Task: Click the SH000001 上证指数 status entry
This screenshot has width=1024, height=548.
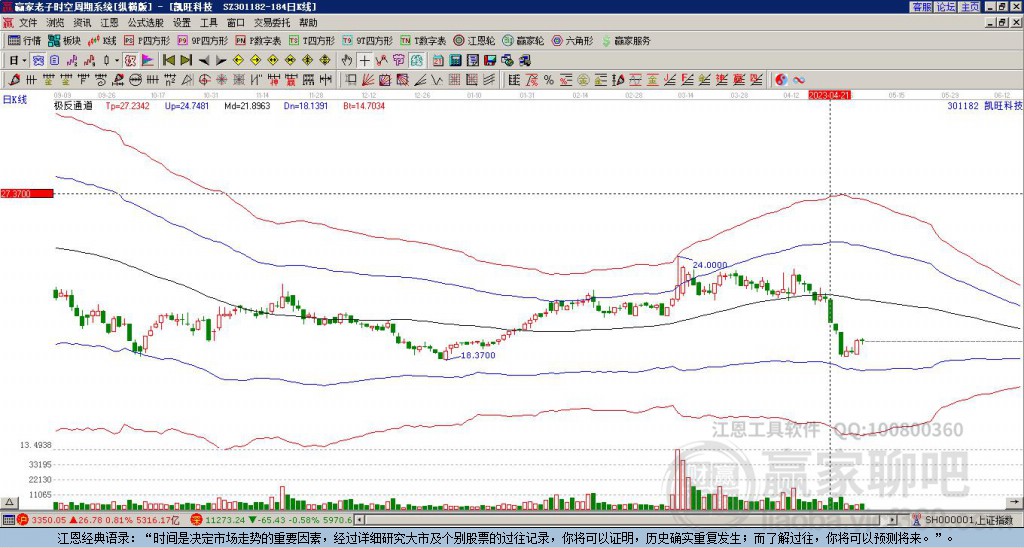Action: [x=970, y=520]
